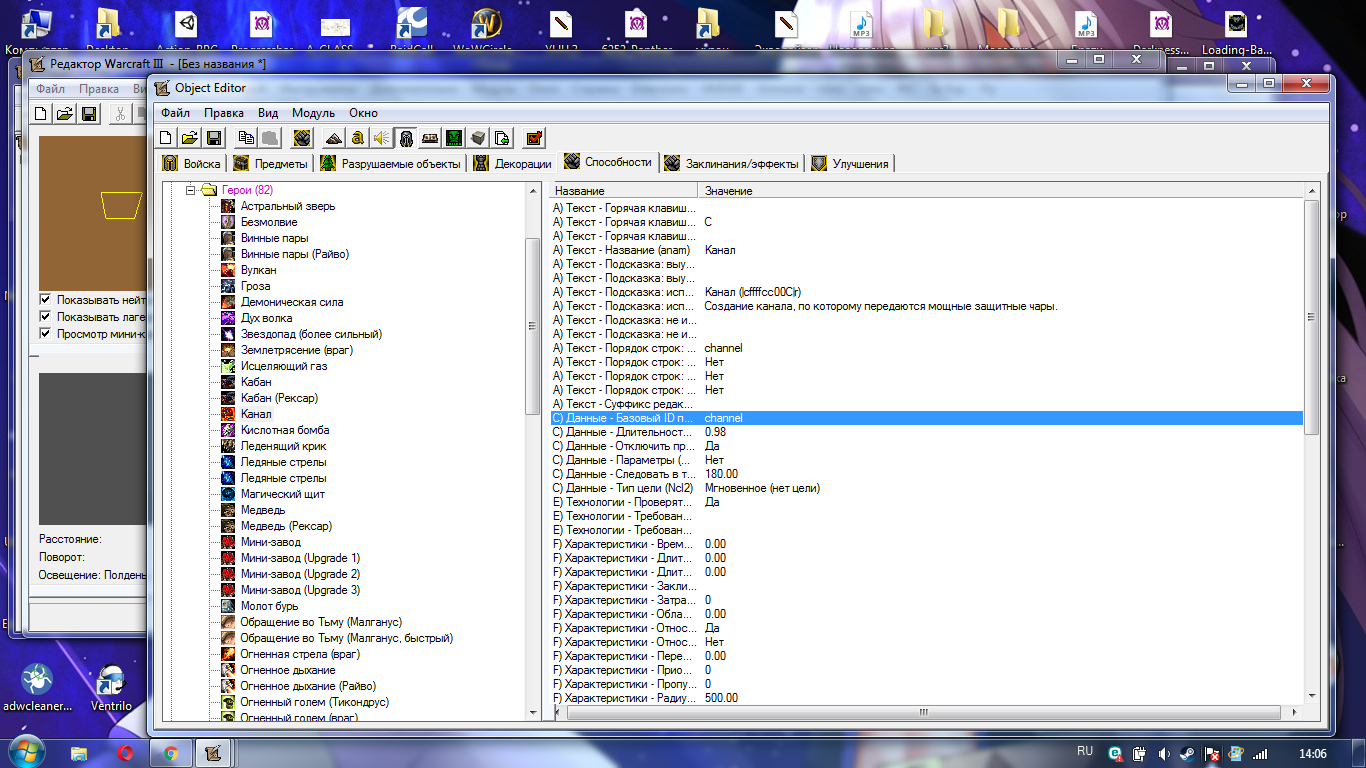Open the Окно menu in Object Editor
The image size is (1366, 768).
(364, 113)
